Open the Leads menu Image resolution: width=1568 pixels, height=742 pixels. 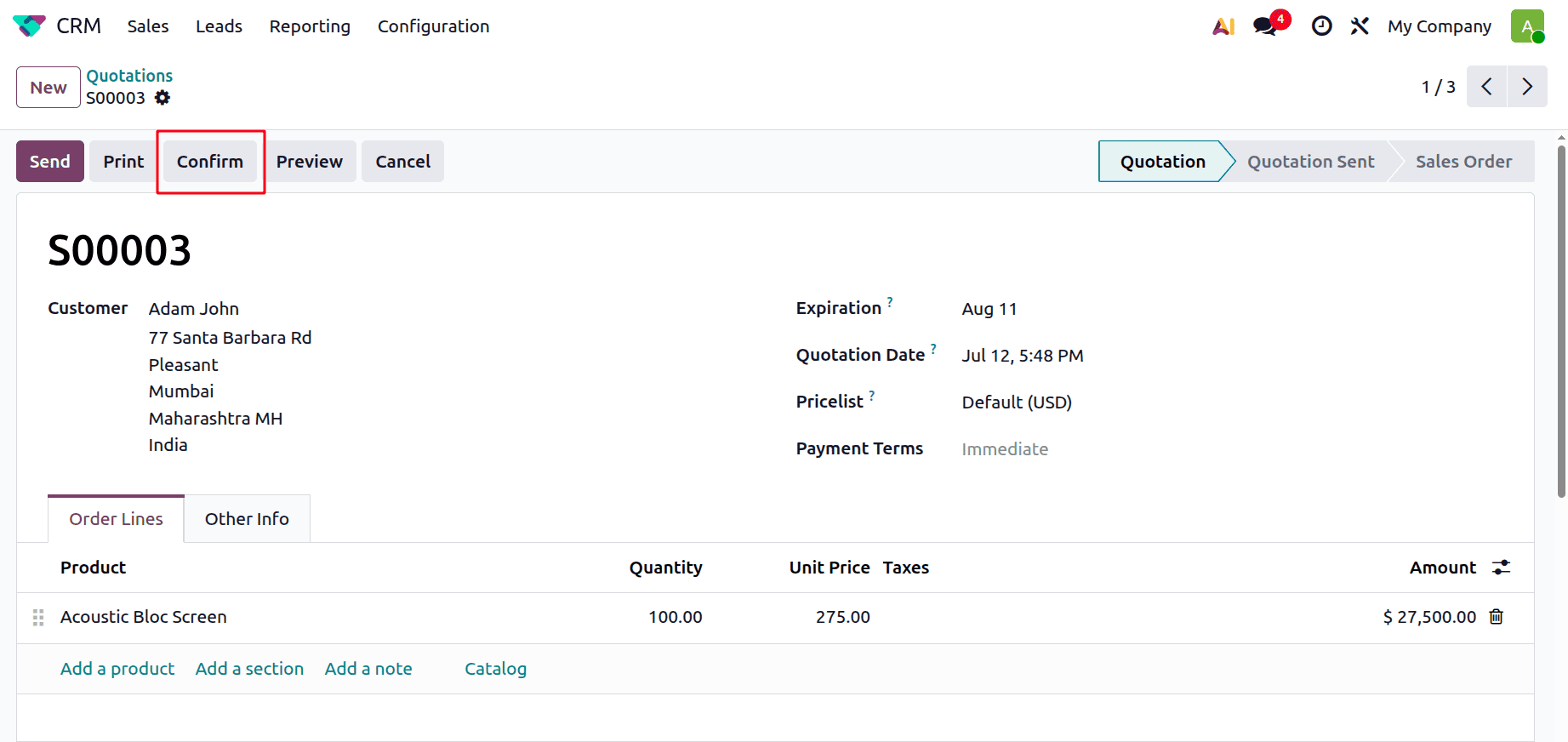(x=219, y=26)
